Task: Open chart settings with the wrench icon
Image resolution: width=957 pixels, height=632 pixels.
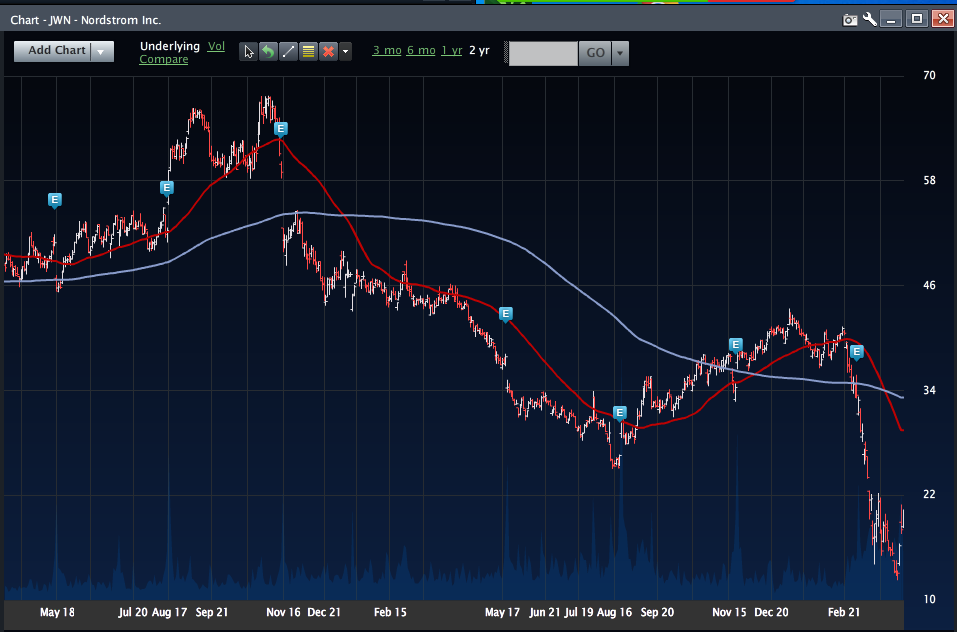Action: click(870, 19)
